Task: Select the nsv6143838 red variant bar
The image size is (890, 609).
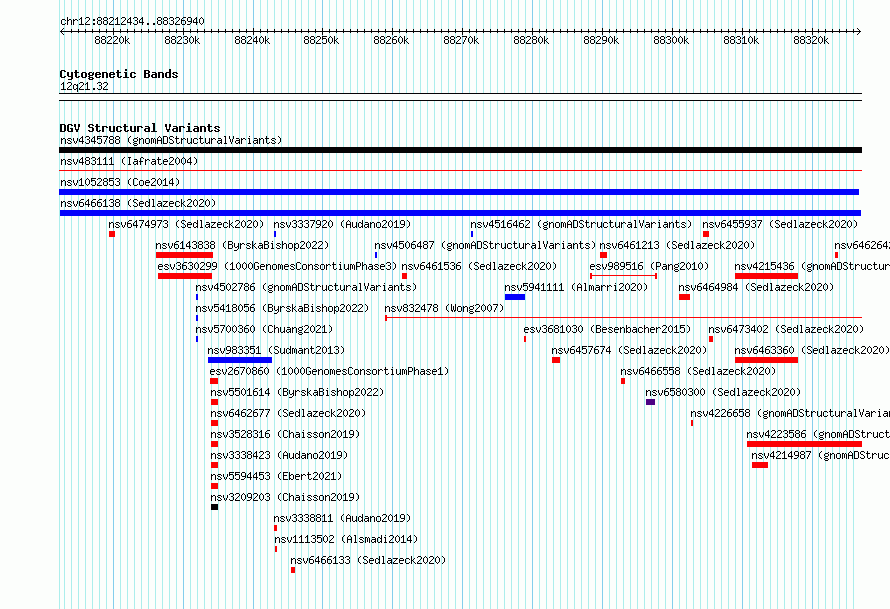Action: (x=184, y=255)
